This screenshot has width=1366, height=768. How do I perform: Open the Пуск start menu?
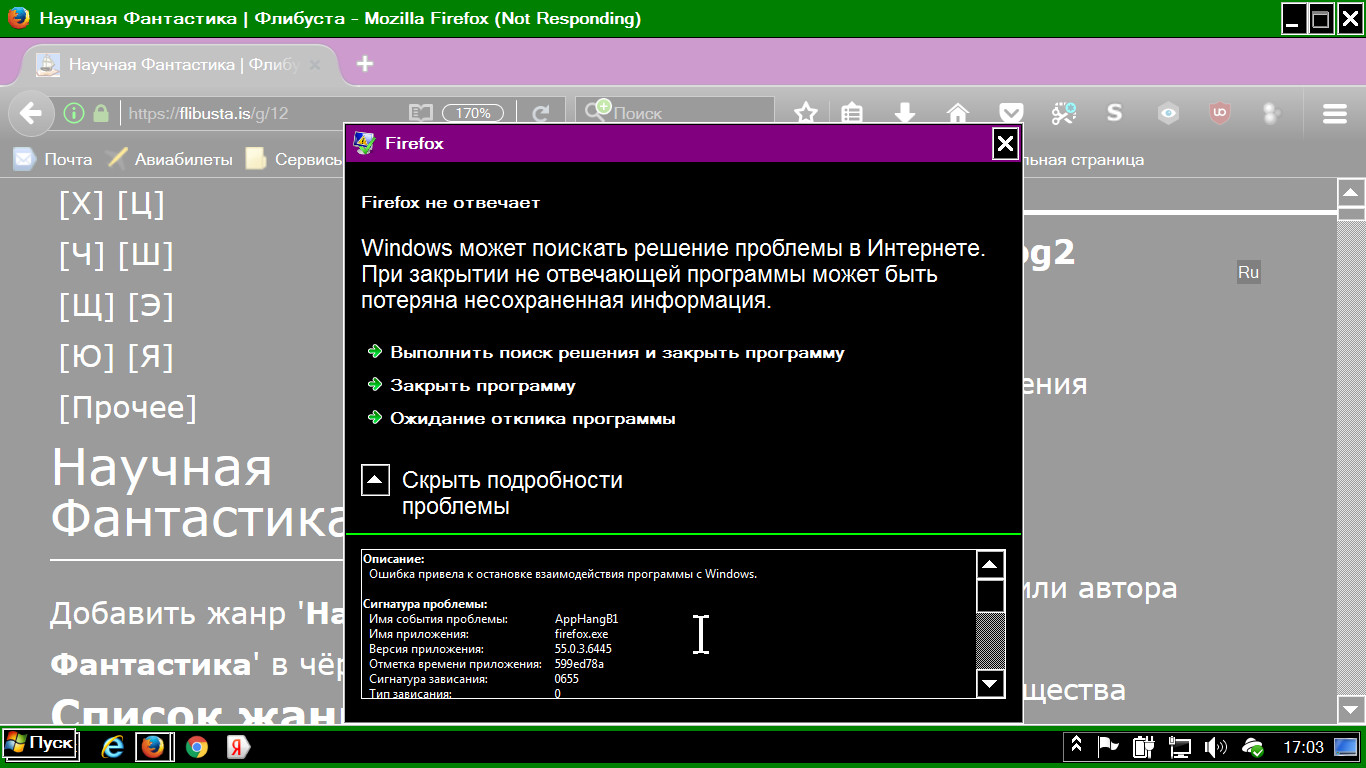39,744
